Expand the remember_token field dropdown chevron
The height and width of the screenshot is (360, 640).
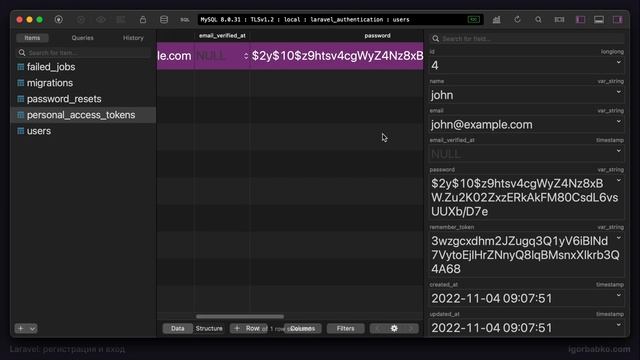click(619, 238)
